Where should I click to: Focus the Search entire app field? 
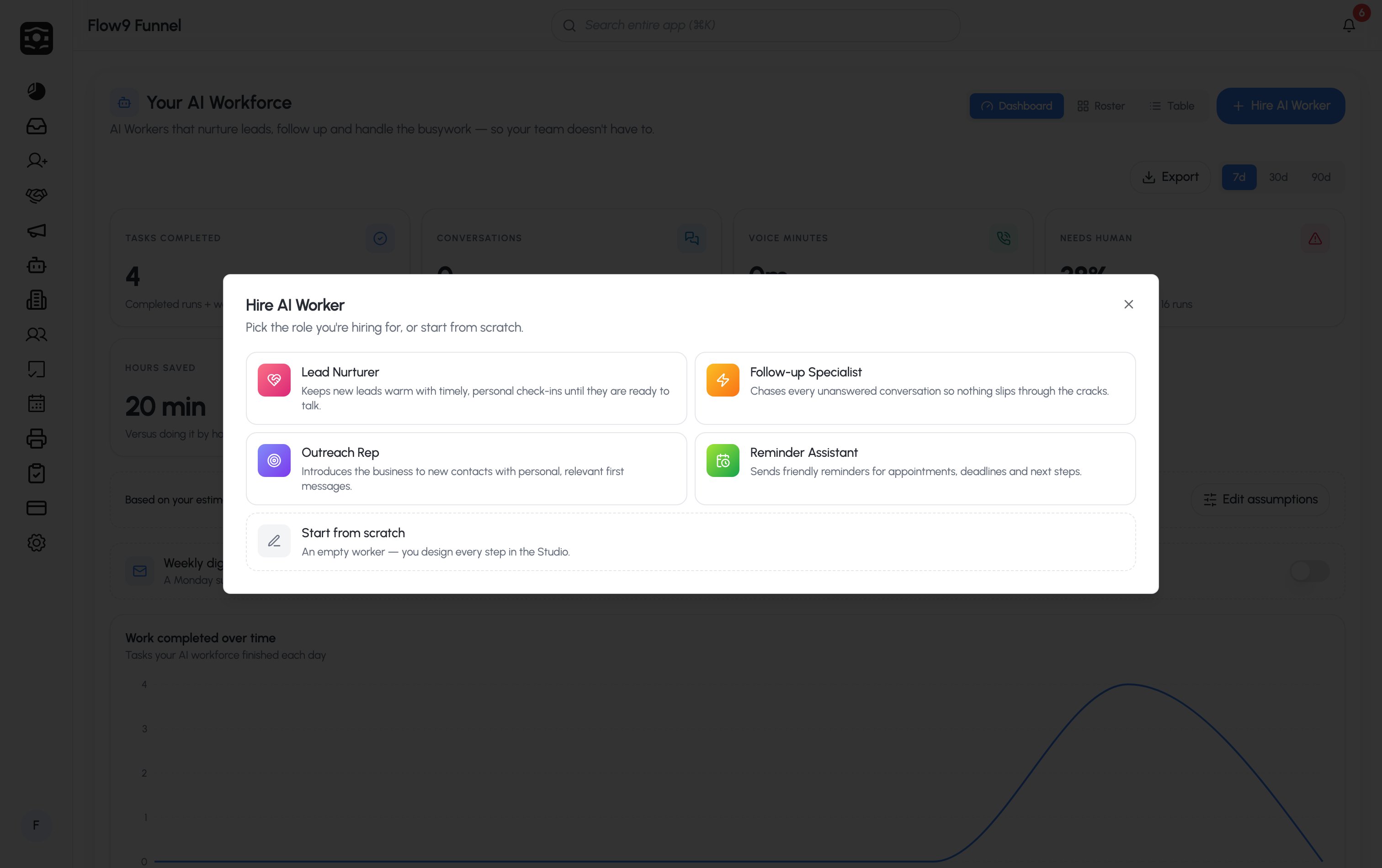click(755, 25)
